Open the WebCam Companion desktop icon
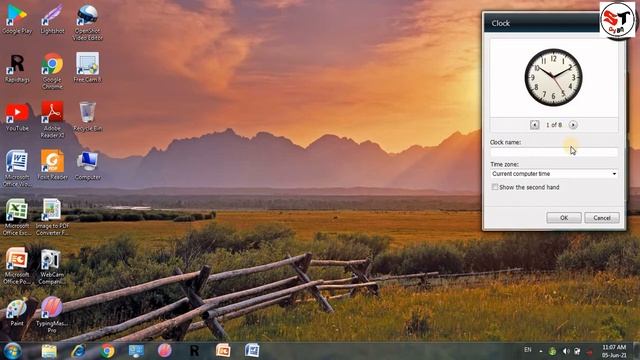Screen dimensions: 640x360 coord(51,266)
